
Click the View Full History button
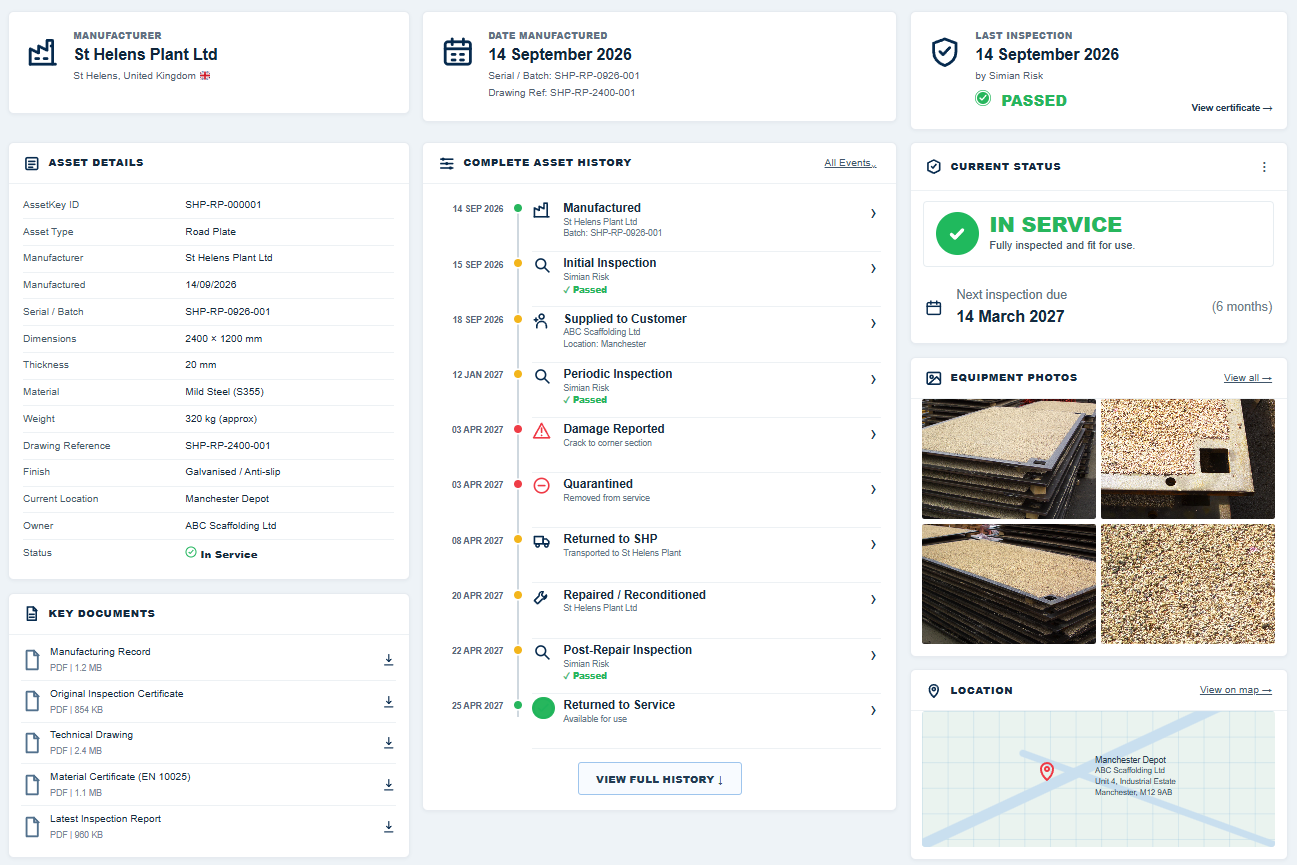click(x=660, y=779)
